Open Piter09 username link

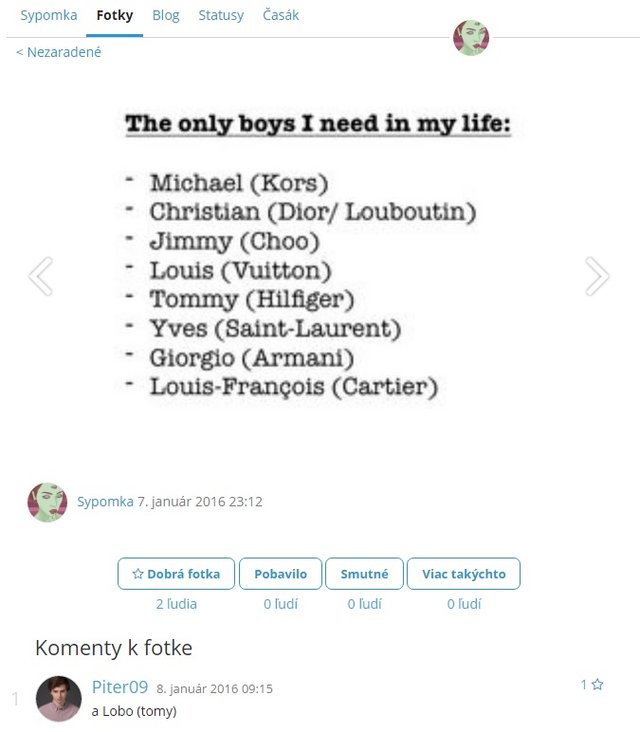tap(120, 687)
